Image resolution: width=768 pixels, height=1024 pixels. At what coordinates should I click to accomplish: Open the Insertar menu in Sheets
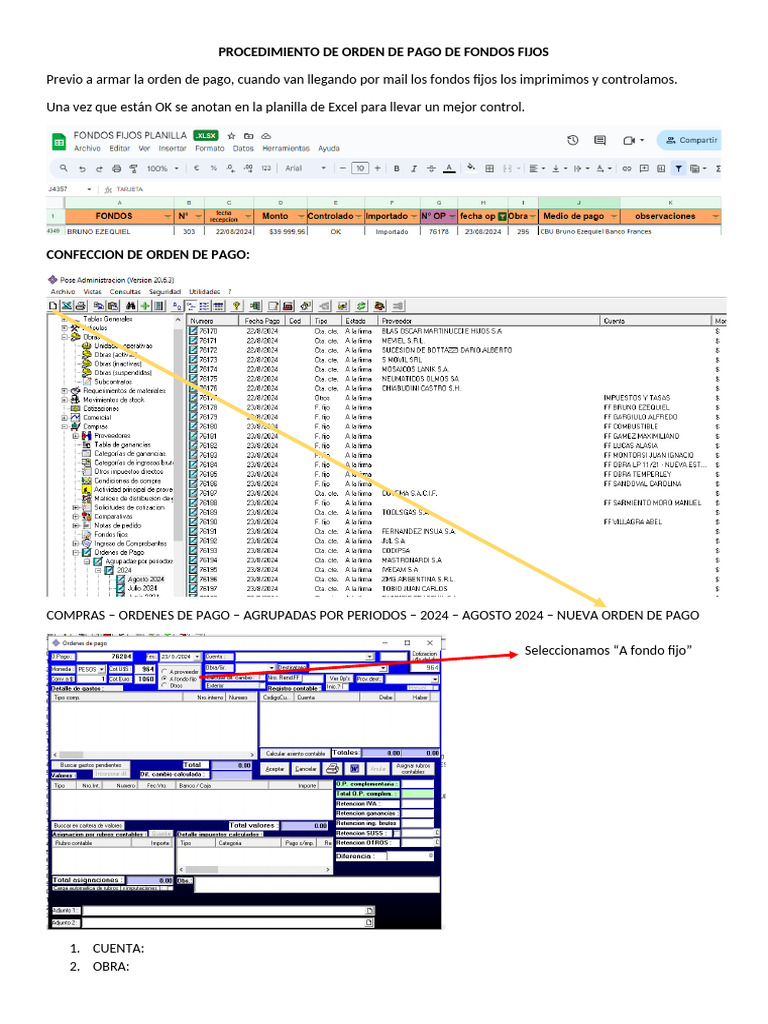pyautogui.click(x=172, y=149)
